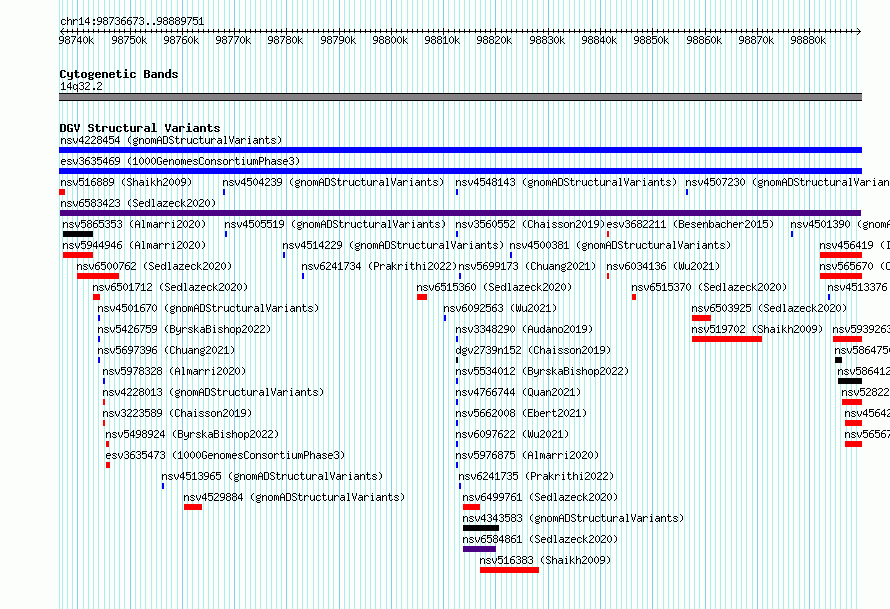Click nsv4501670 gnomAD variant label
Image resolution: width=890 pixels, height=609 pixels.
coord(208,308)
